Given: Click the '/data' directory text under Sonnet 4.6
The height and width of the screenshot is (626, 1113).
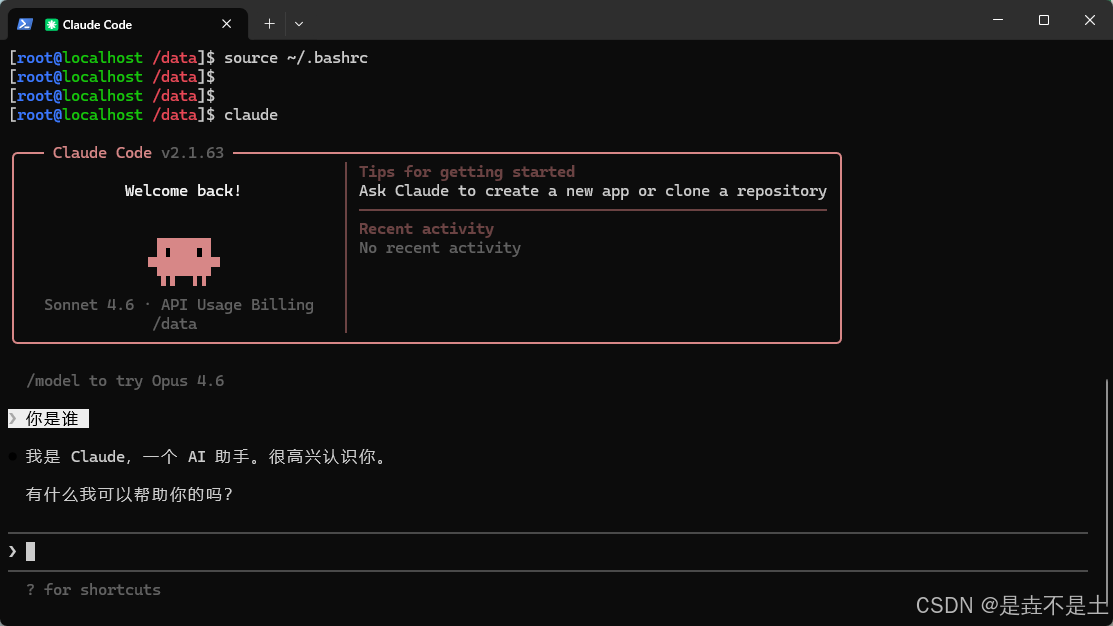Looking at the screenshot, I should coord(175,324).
